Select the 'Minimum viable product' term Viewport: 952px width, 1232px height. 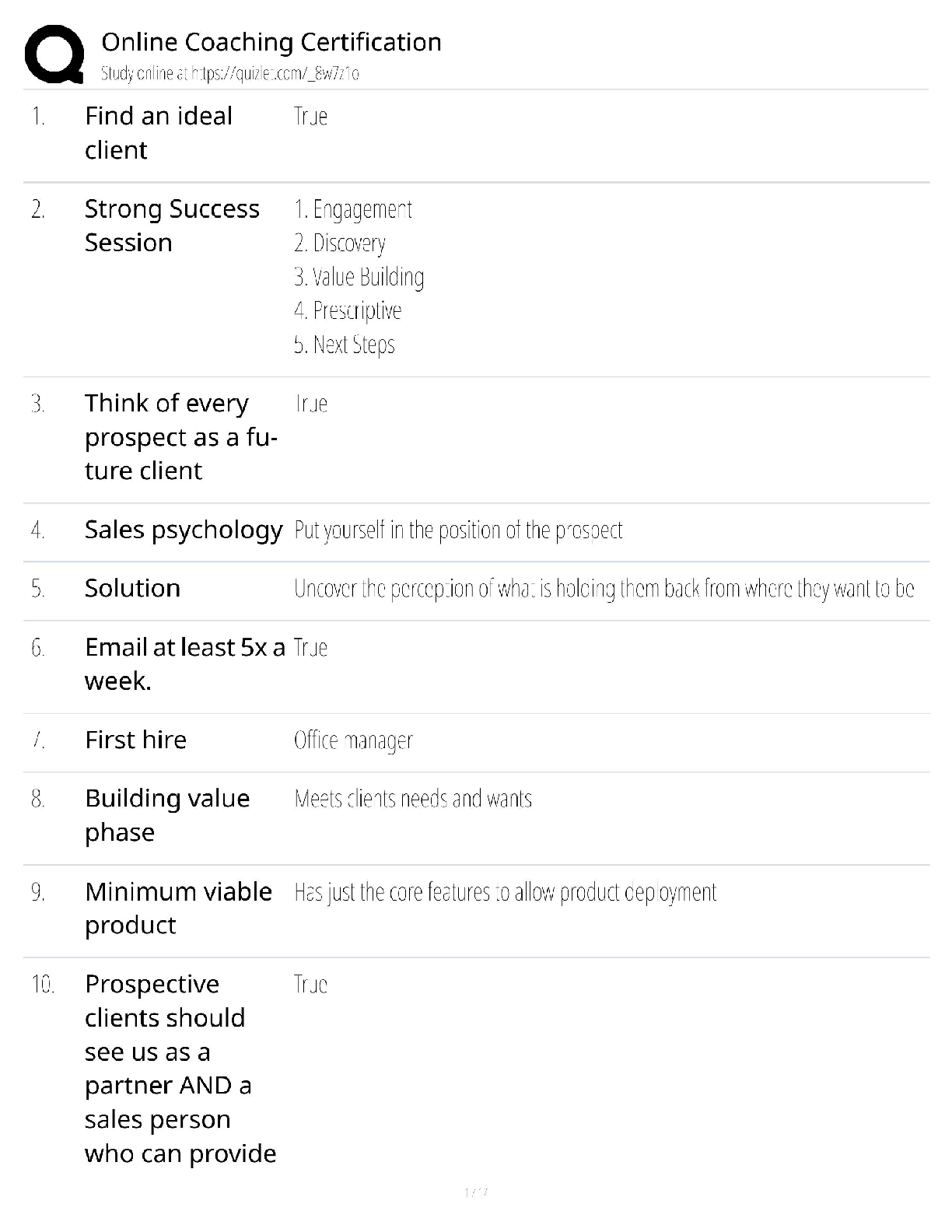tap(179, 908)
